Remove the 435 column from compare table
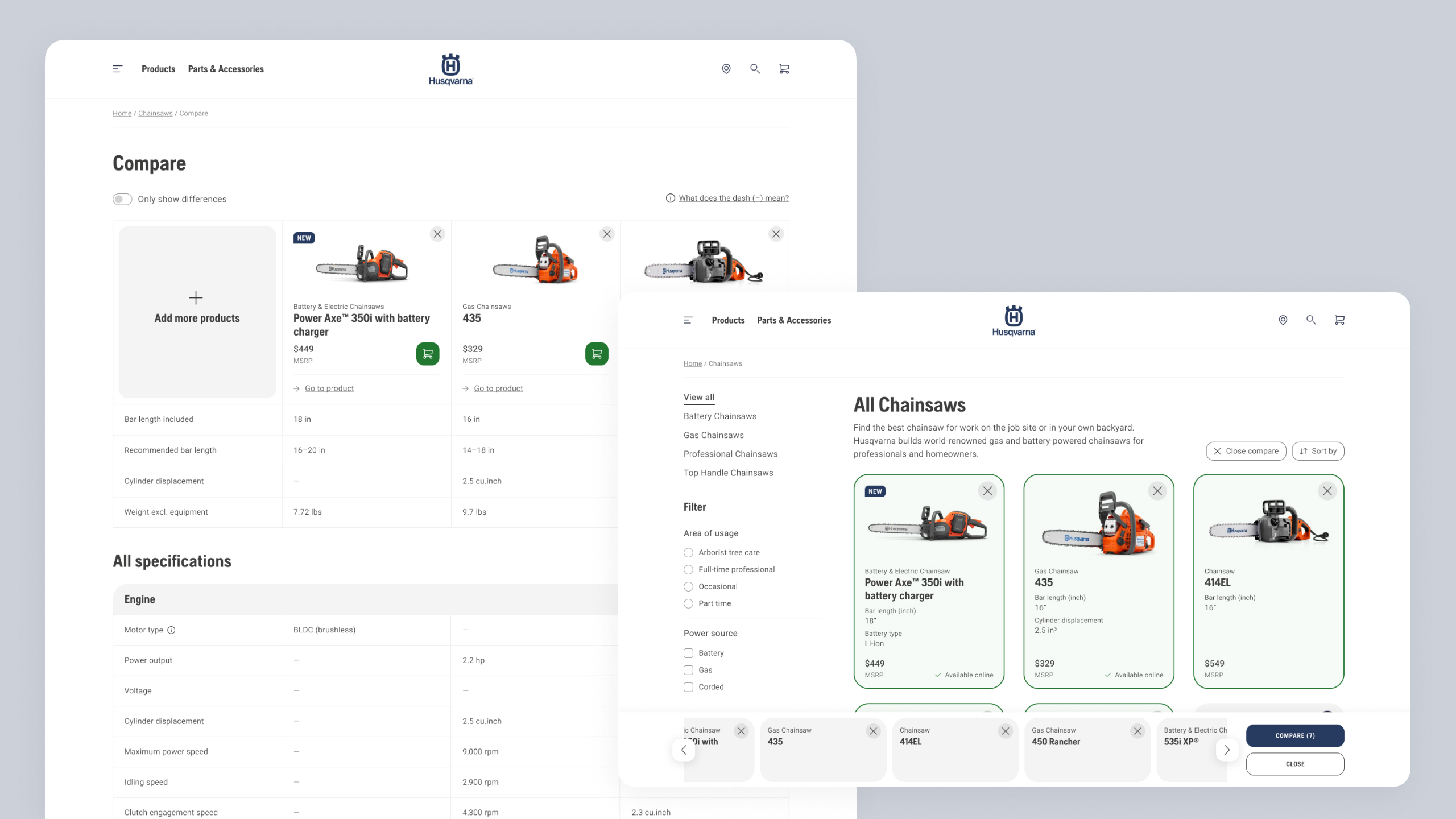This screenshot has height=819, width=1456. point(607,234)
